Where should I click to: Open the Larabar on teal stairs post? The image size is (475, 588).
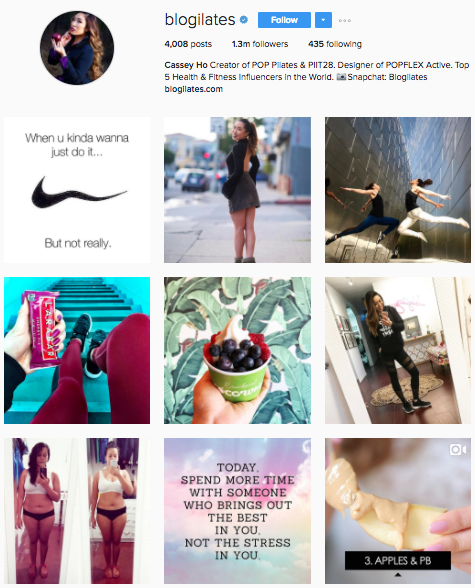77,350
